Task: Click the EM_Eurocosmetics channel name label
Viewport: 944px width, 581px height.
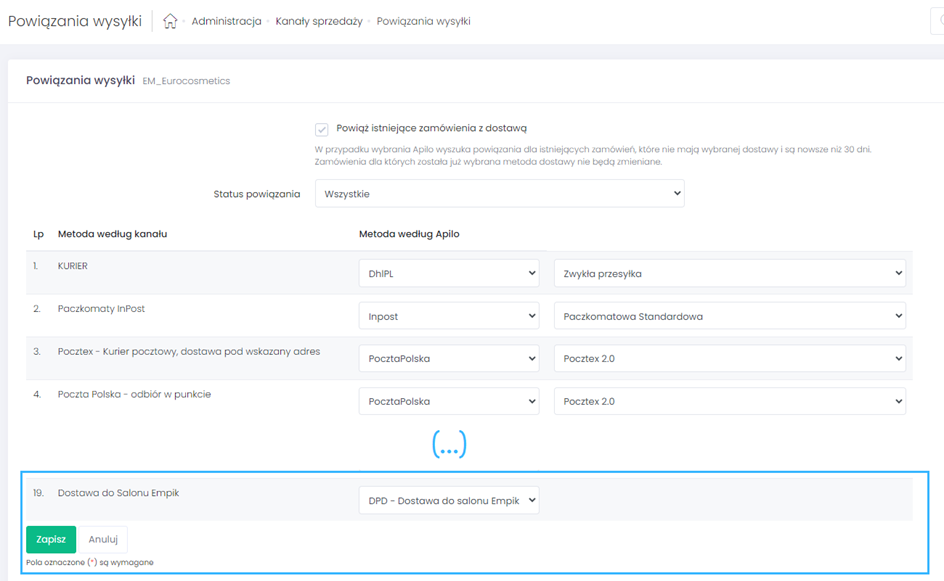Action: tap(186, 81)
